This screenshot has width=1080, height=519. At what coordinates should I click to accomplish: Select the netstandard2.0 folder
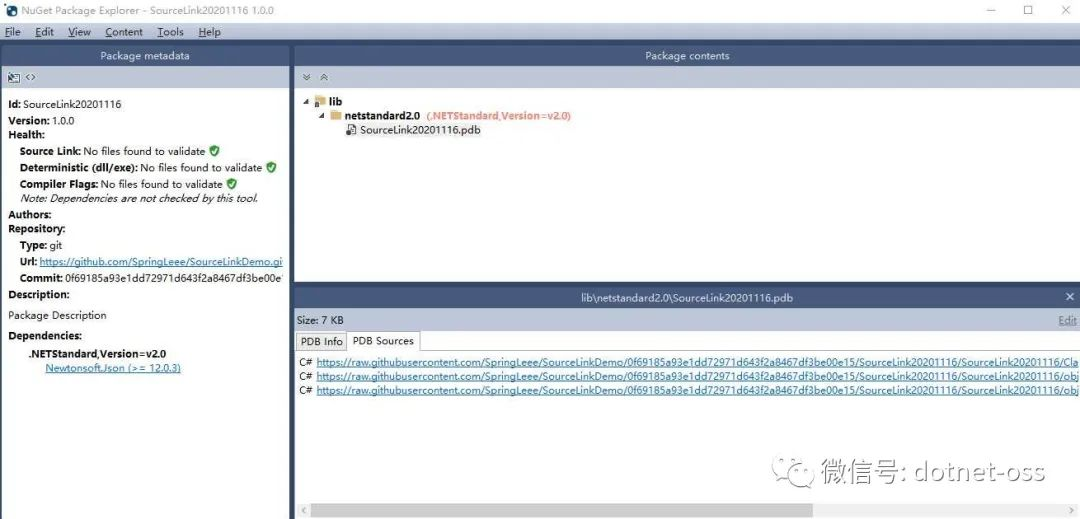point(382,116)
